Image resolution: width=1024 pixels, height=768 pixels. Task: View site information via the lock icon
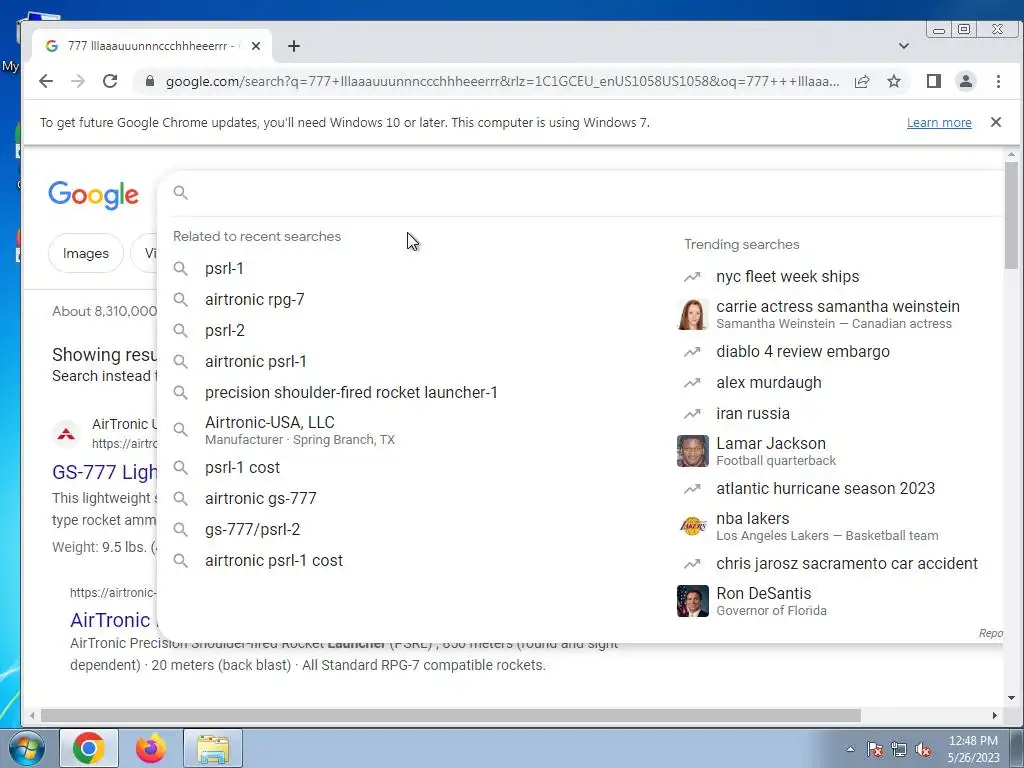point(150,81)
